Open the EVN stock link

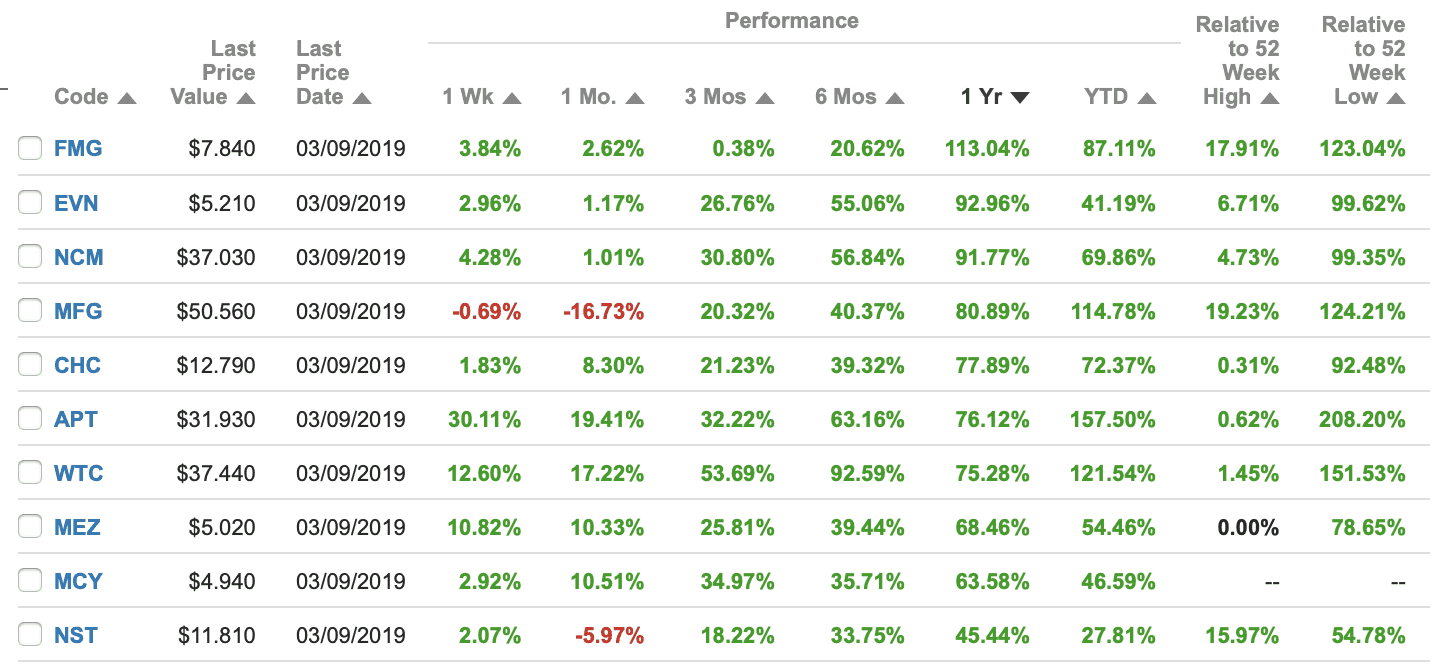pyautogui.click(x=76, y=203)
